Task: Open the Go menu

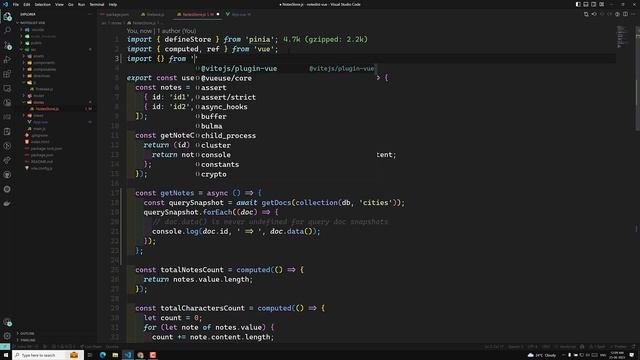Action: point(71,4)
